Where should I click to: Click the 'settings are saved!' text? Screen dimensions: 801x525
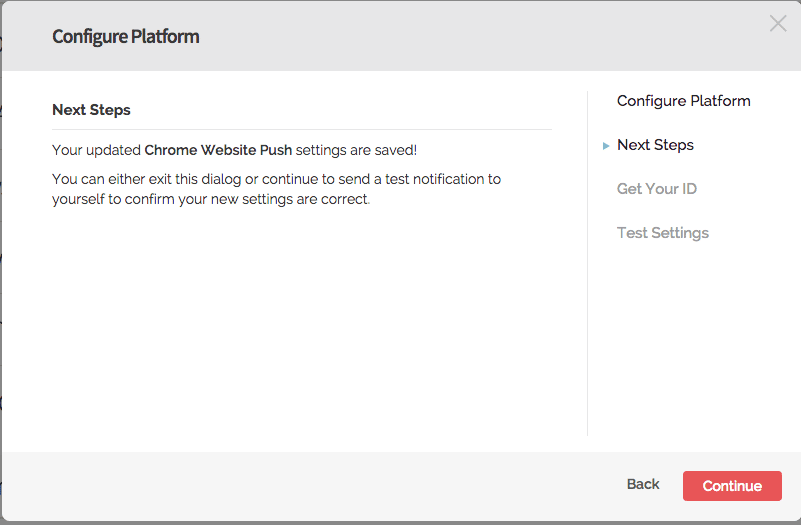(356, 150)
